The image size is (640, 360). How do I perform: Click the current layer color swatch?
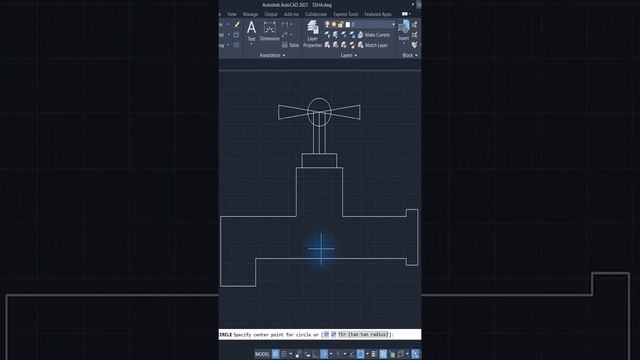pos(348,24)
